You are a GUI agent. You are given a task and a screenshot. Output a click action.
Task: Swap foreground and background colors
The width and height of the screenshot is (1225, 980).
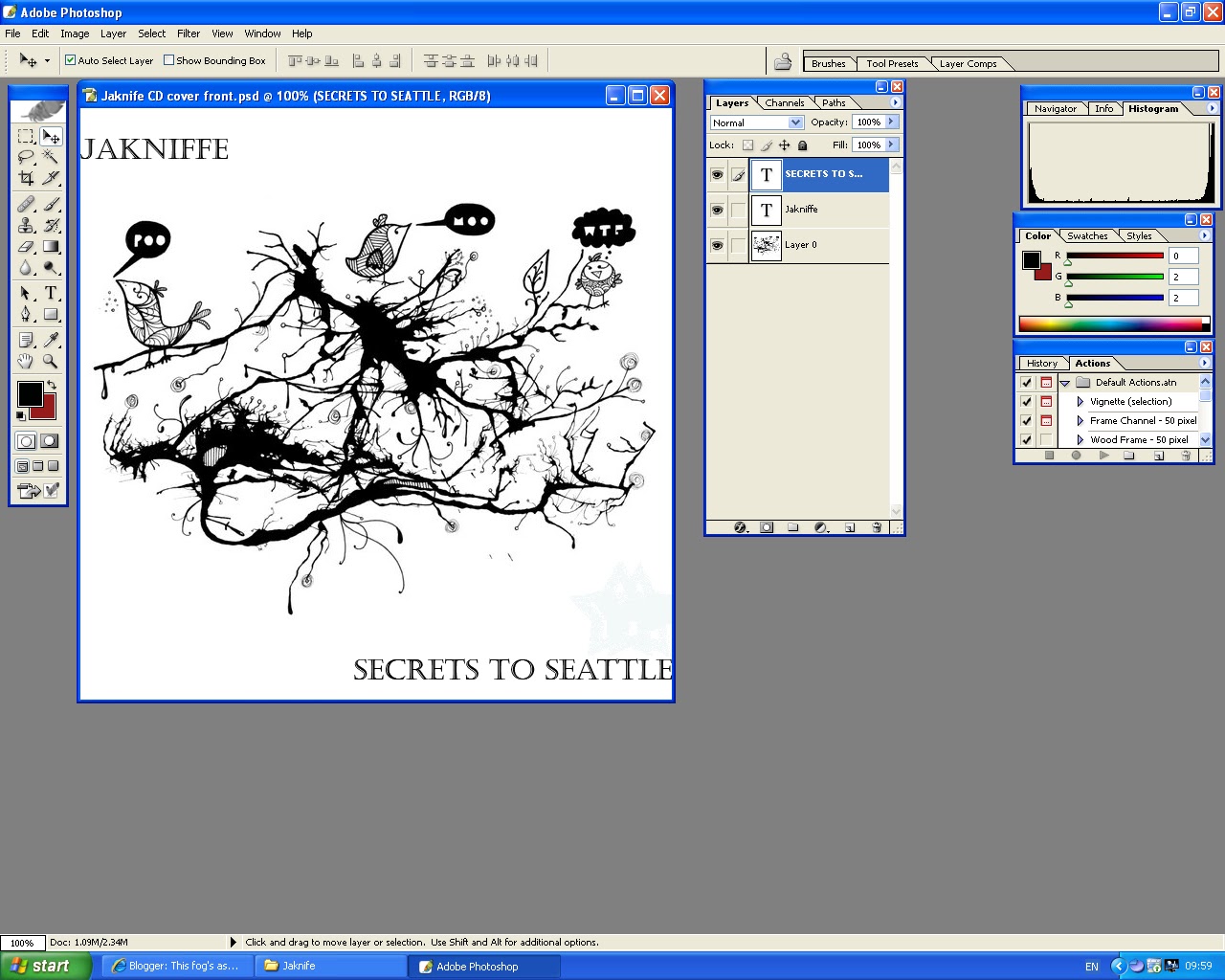point(52,385)
